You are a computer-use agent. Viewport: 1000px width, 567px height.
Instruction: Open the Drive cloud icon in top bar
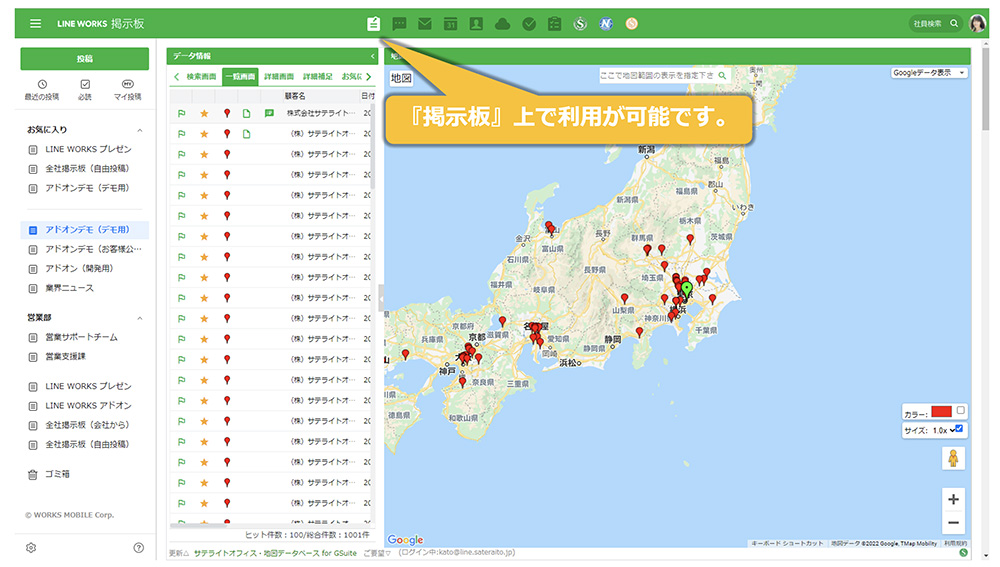(502, 23)
